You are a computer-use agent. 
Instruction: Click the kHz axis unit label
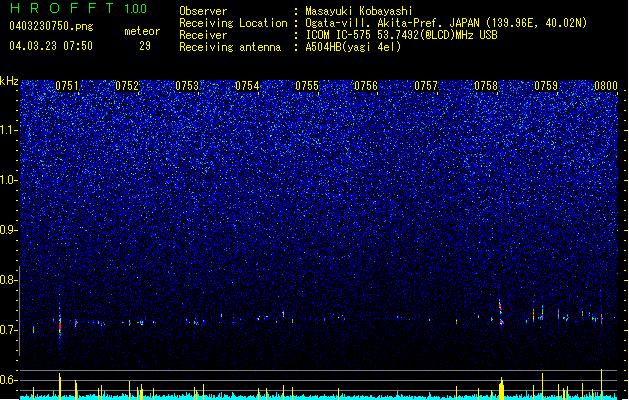[9, 81]
